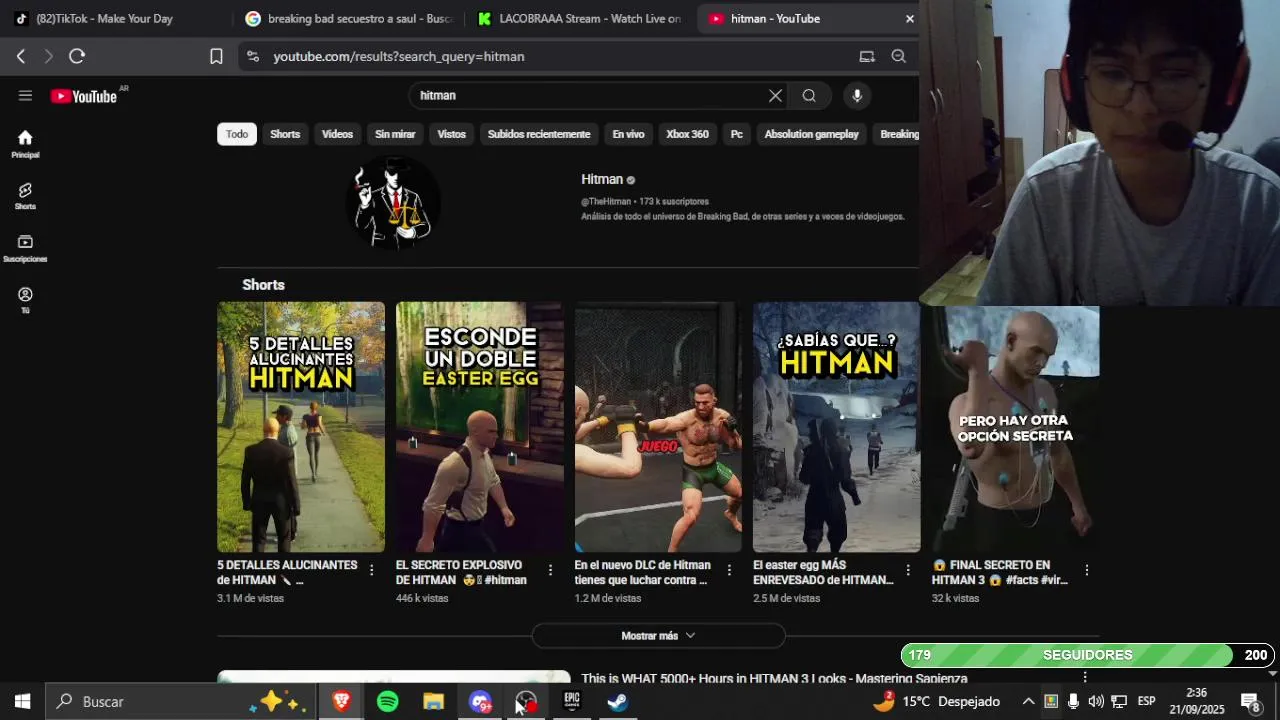Open Suscripciones in the YouTube sidebar
1280x720 pixels.
click(25, 249)
